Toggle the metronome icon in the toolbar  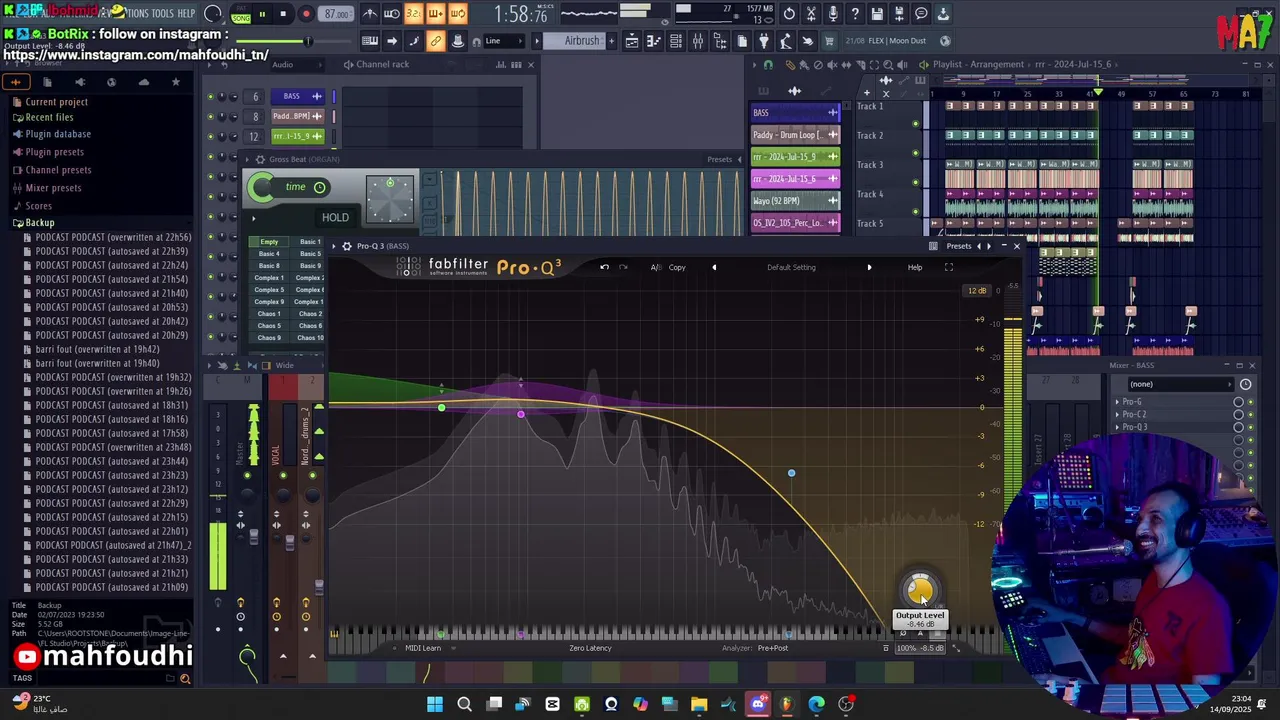370,14
